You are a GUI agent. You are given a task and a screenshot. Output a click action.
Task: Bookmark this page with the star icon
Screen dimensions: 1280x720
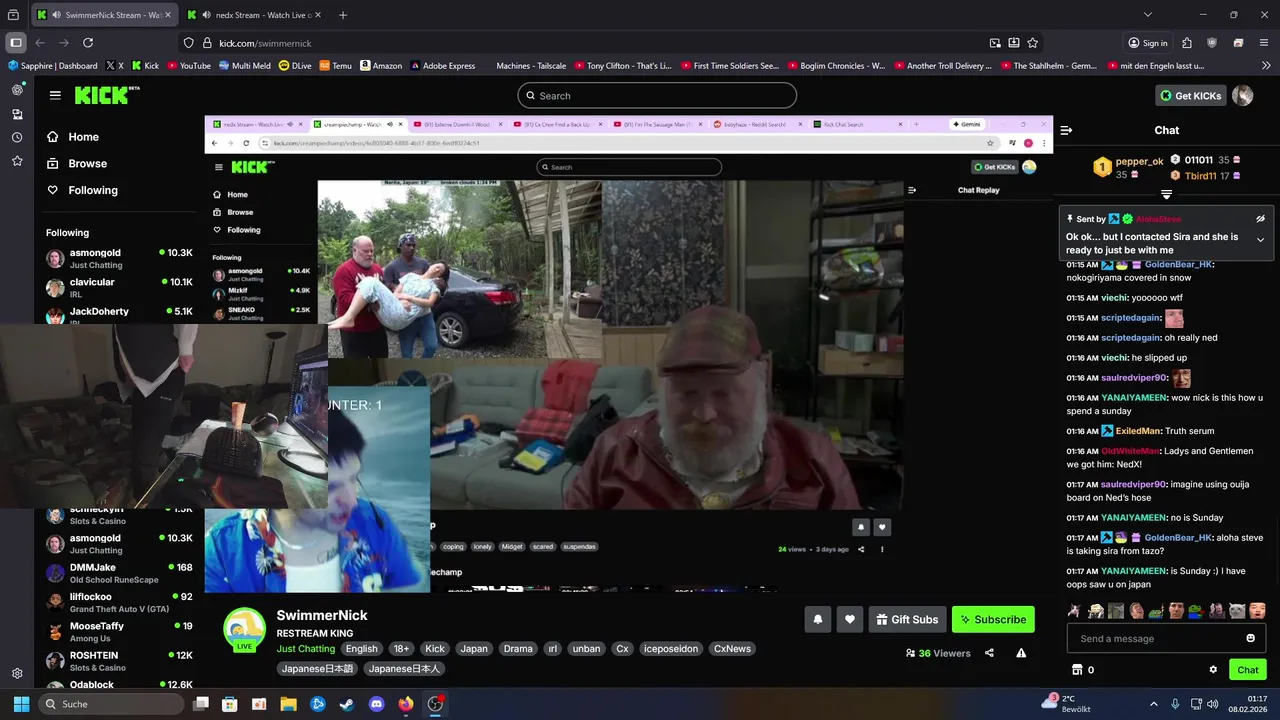point(1033,43)
